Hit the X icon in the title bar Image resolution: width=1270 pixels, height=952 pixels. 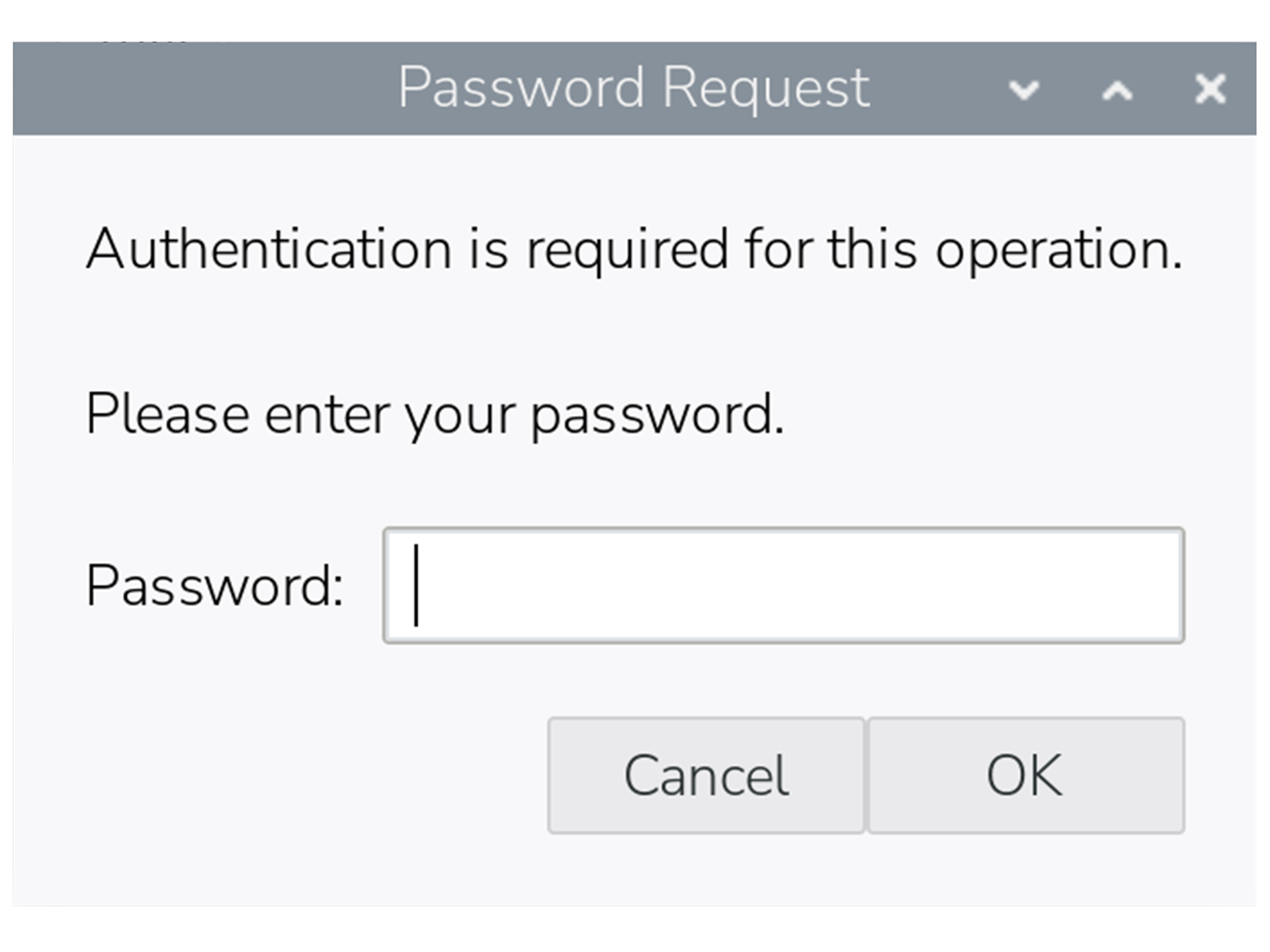1210,89
